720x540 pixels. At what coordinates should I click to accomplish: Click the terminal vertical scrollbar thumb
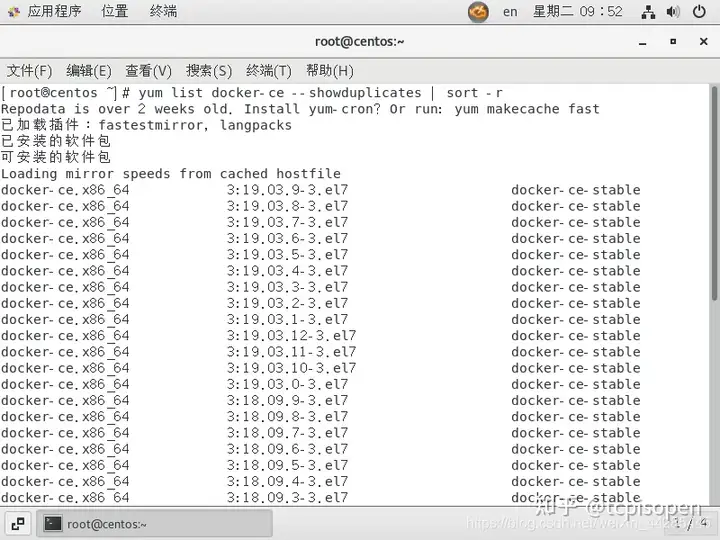(714, 193)
